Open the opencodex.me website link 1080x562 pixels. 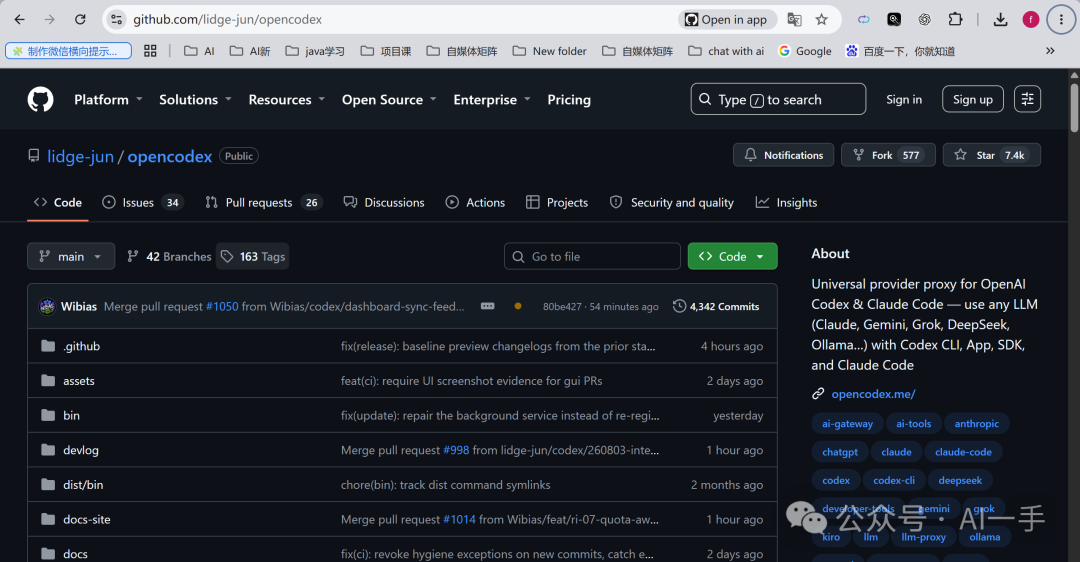click(873, 394)
